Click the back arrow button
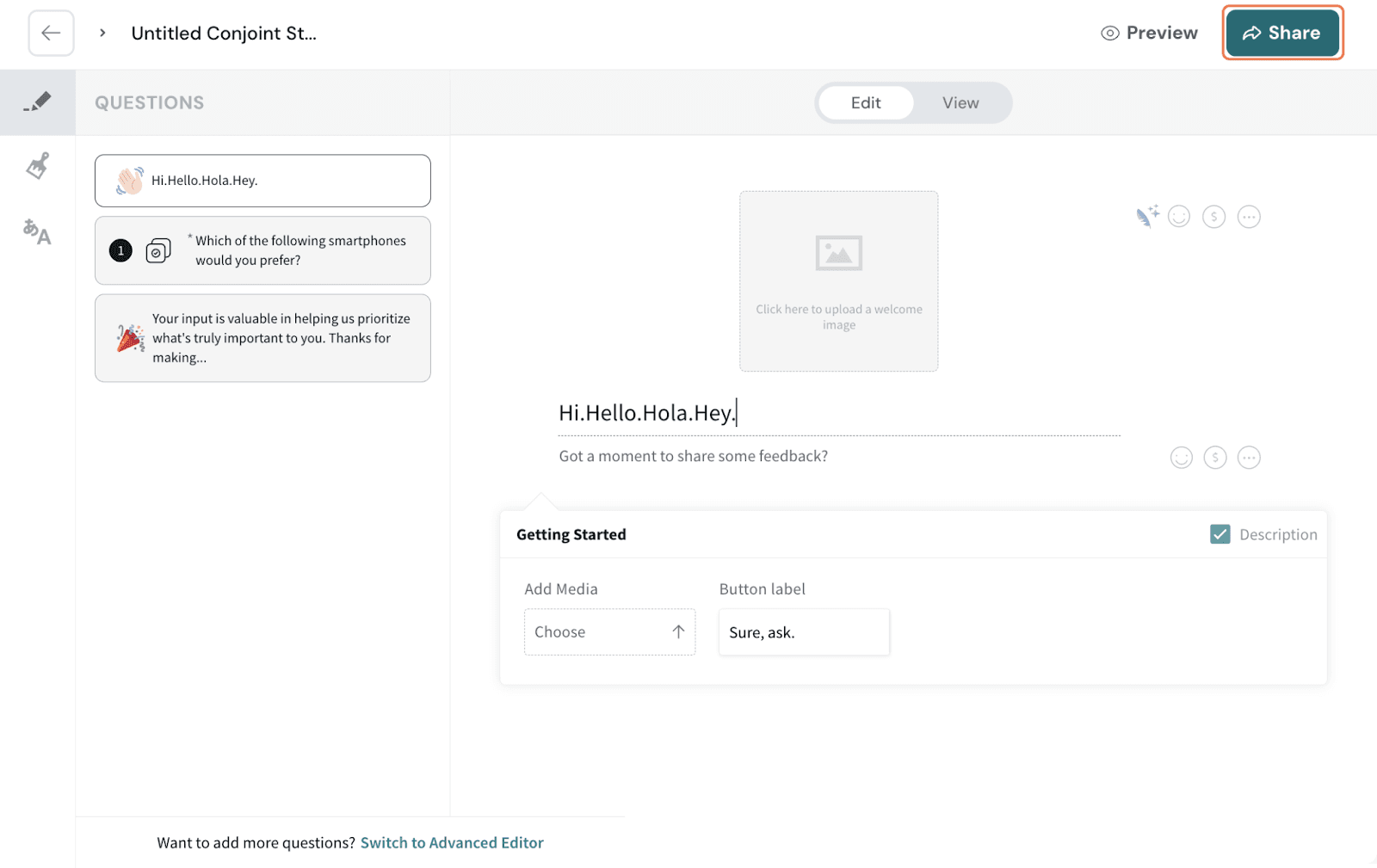The height and width of the screenshot is (868, 1377). [x=51, y=34]
